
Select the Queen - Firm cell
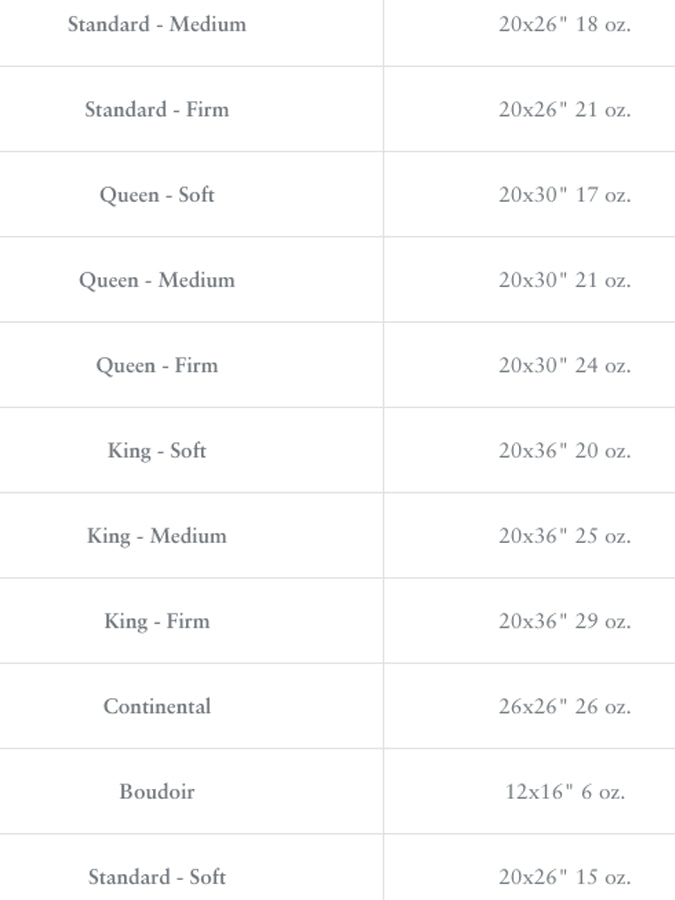click(x=157, y=365)
